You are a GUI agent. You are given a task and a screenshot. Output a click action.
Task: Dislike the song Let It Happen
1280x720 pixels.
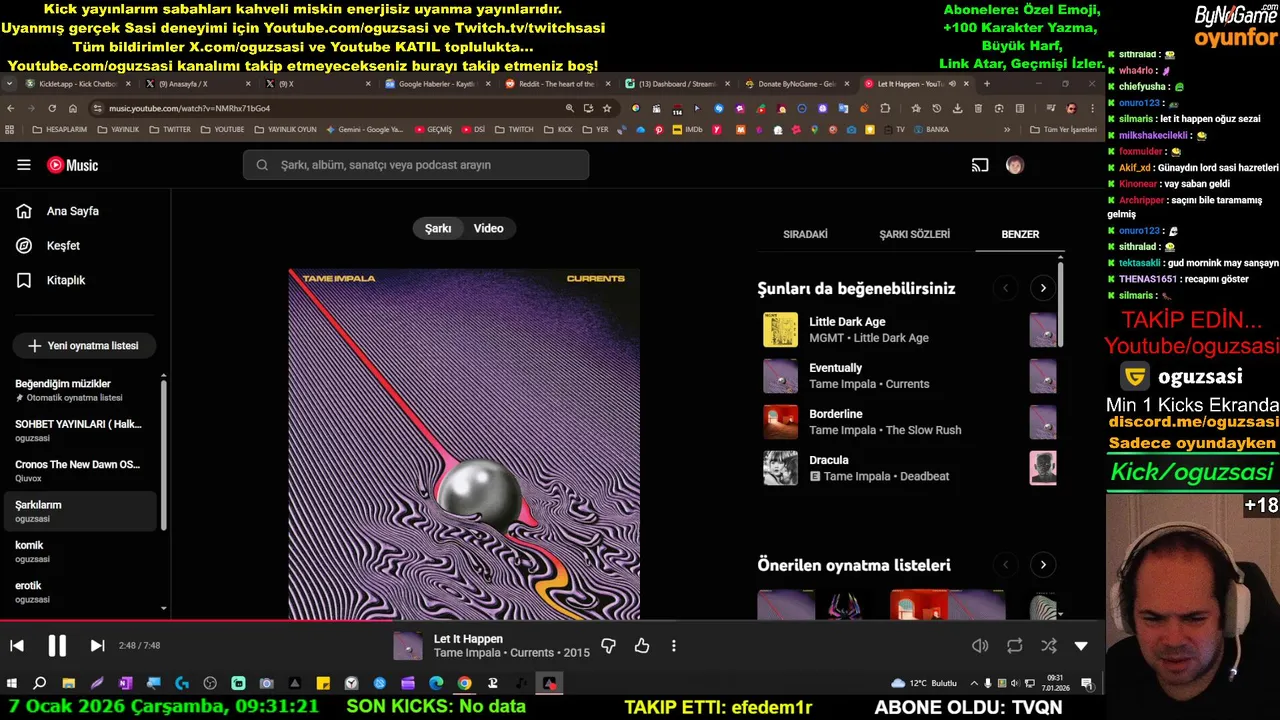(608, 646)
